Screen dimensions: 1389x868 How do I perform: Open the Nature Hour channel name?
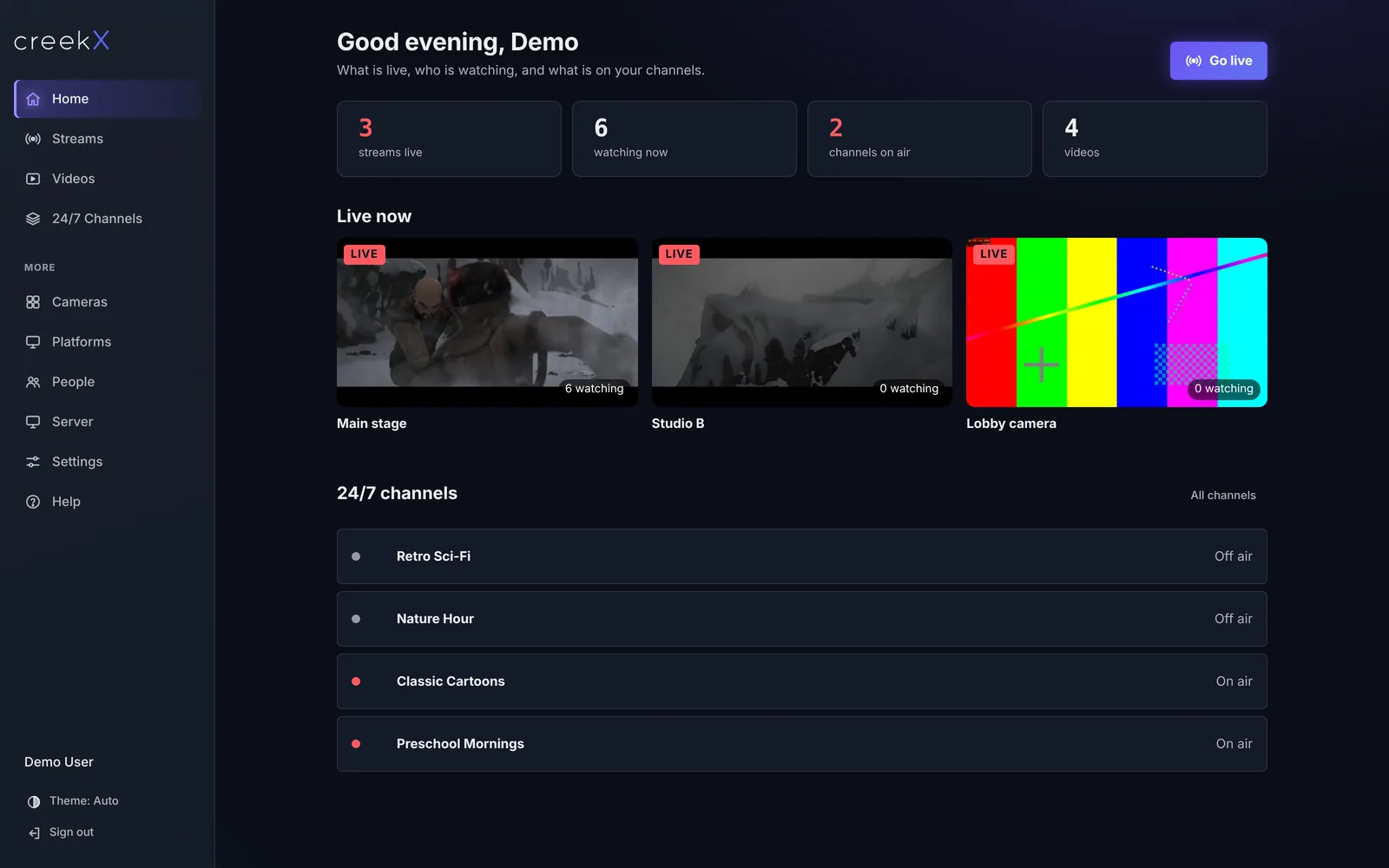[x=435, y=619]
